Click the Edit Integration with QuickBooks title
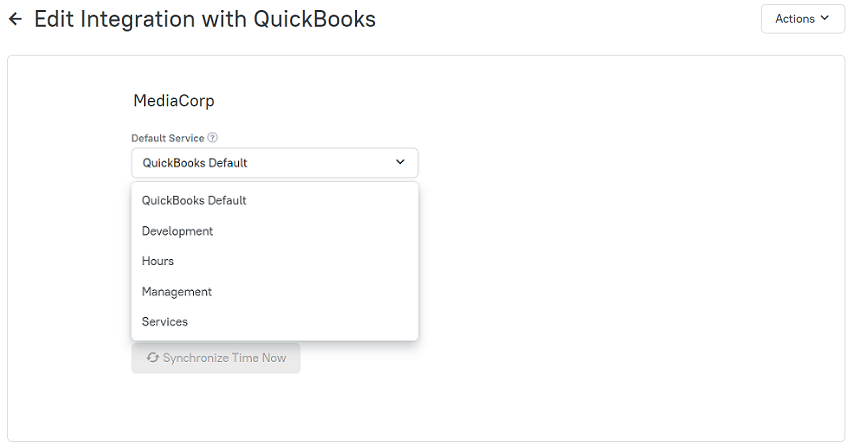 205,20
